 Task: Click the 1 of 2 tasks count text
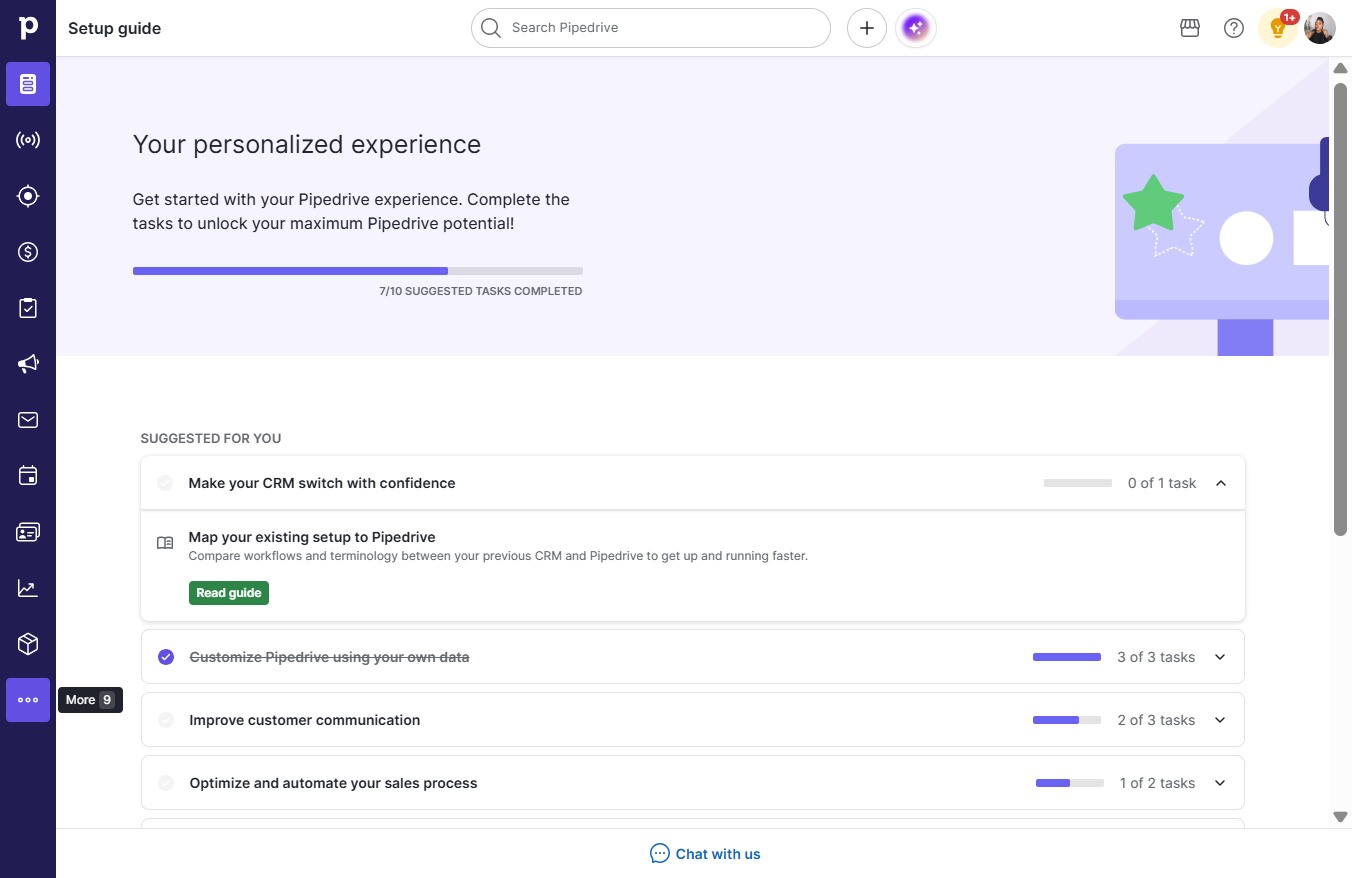tap(1158, 783)
